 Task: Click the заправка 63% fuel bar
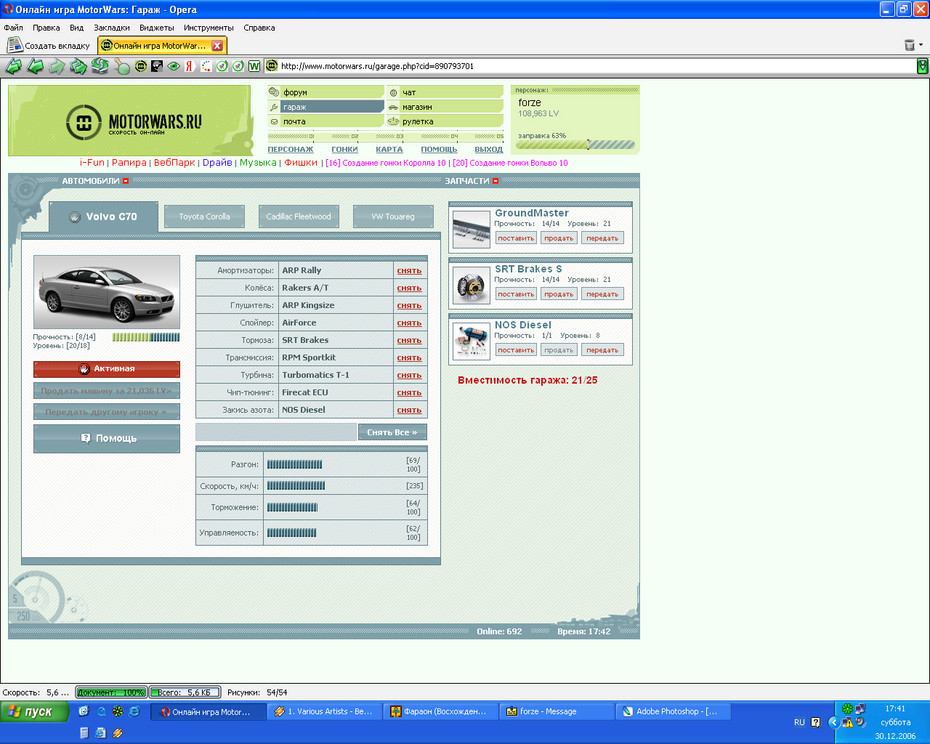click(575, 144)
